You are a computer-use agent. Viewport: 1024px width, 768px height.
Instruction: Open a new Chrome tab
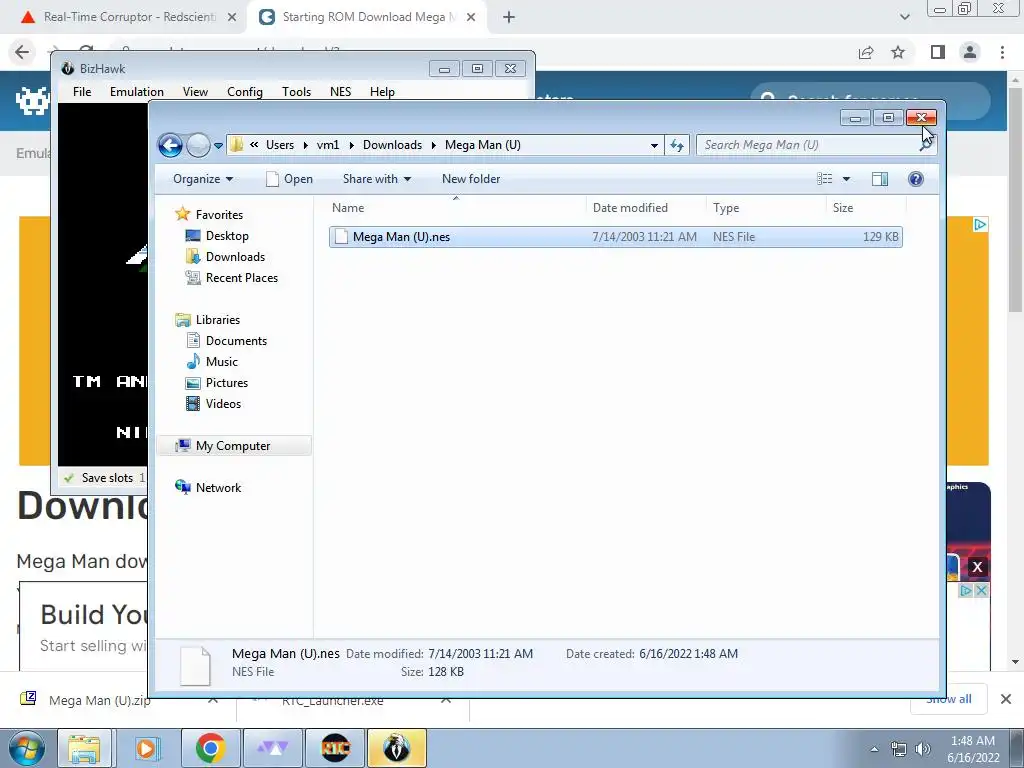(509, 18)
